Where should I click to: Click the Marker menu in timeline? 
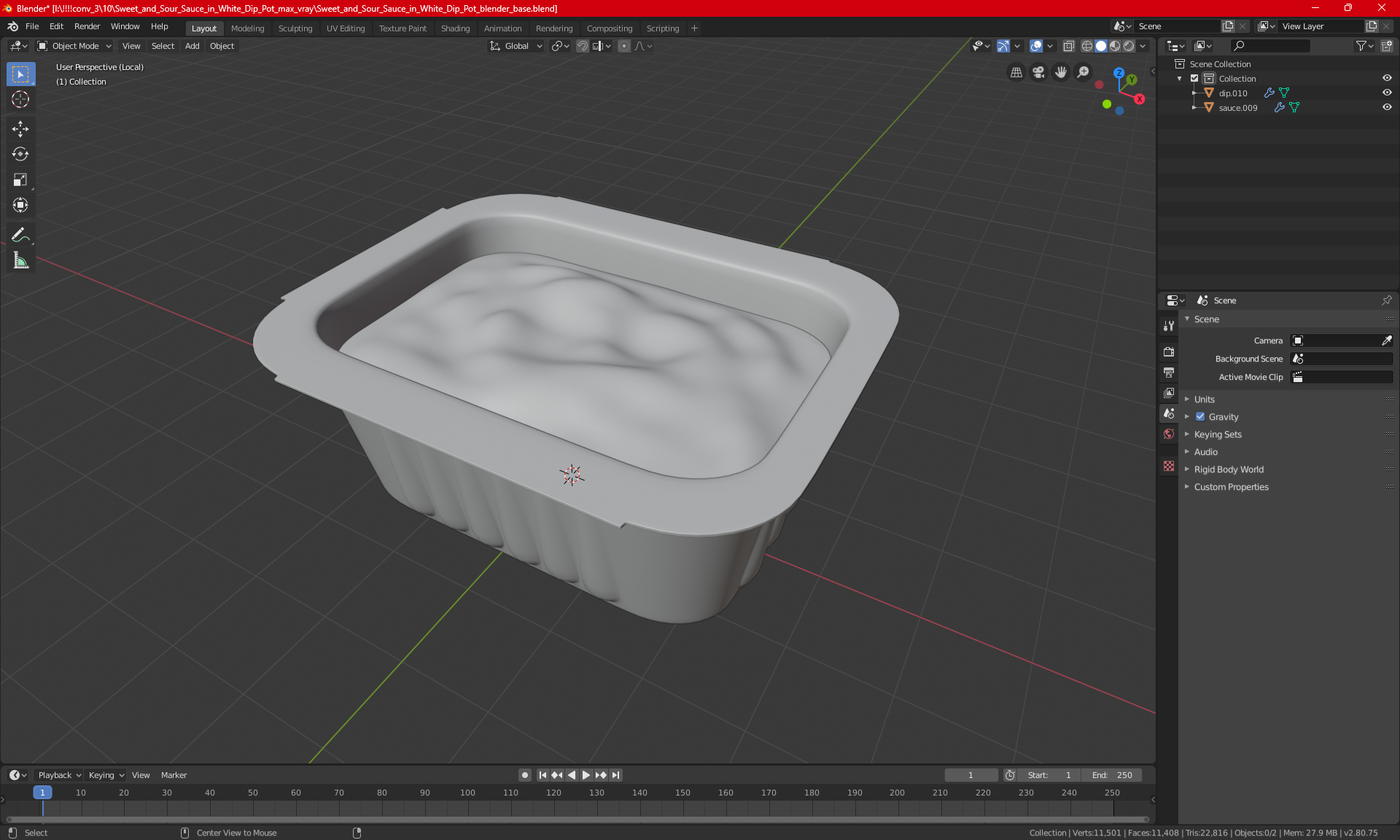[174, 775]
